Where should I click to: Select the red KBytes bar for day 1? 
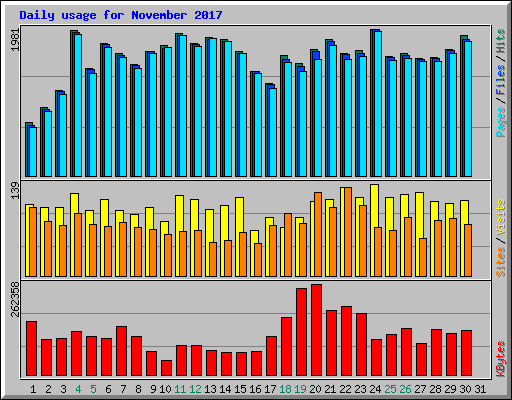point(31,349)
